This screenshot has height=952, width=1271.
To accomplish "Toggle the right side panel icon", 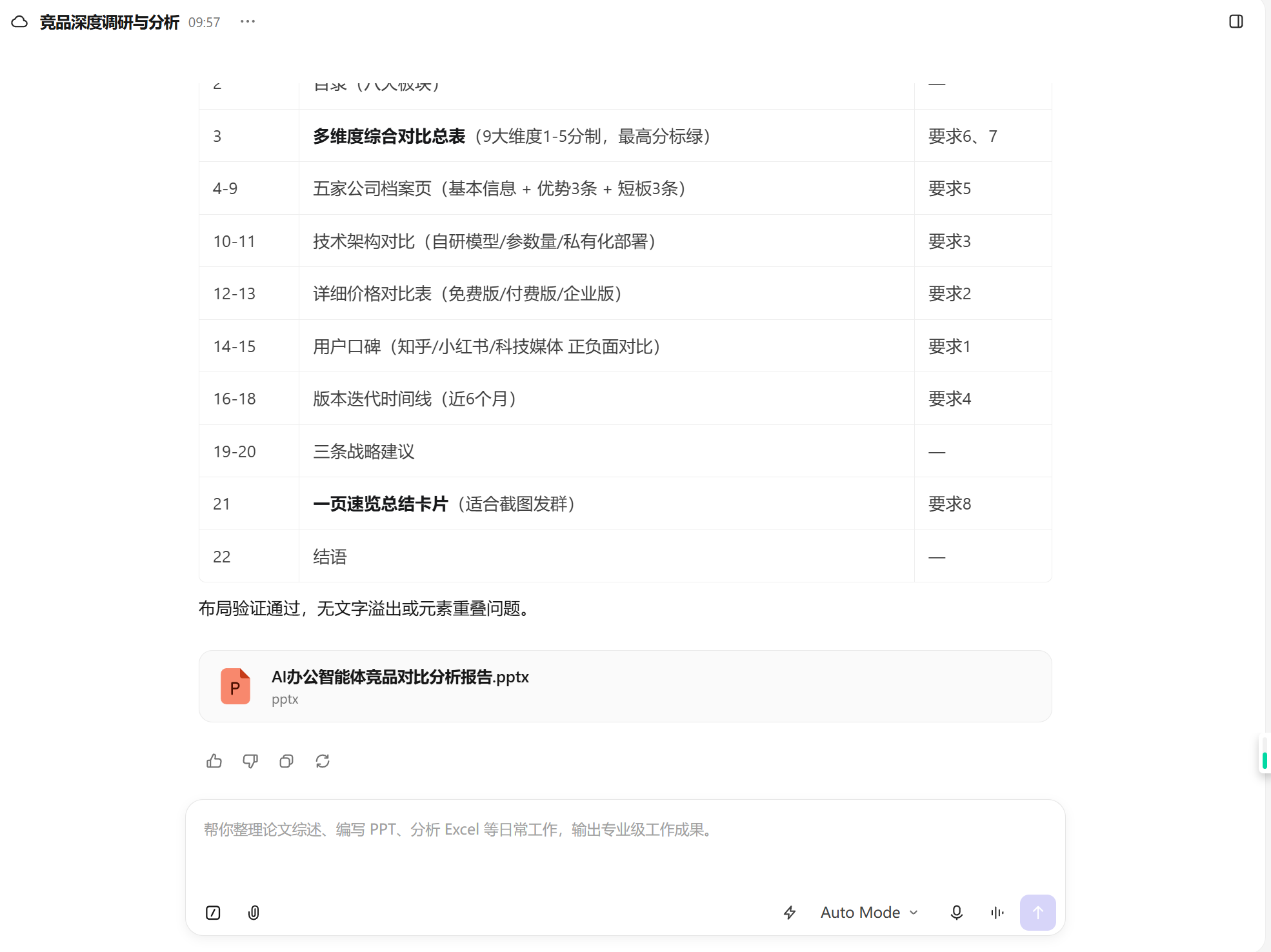I will tap(1236, 21).
